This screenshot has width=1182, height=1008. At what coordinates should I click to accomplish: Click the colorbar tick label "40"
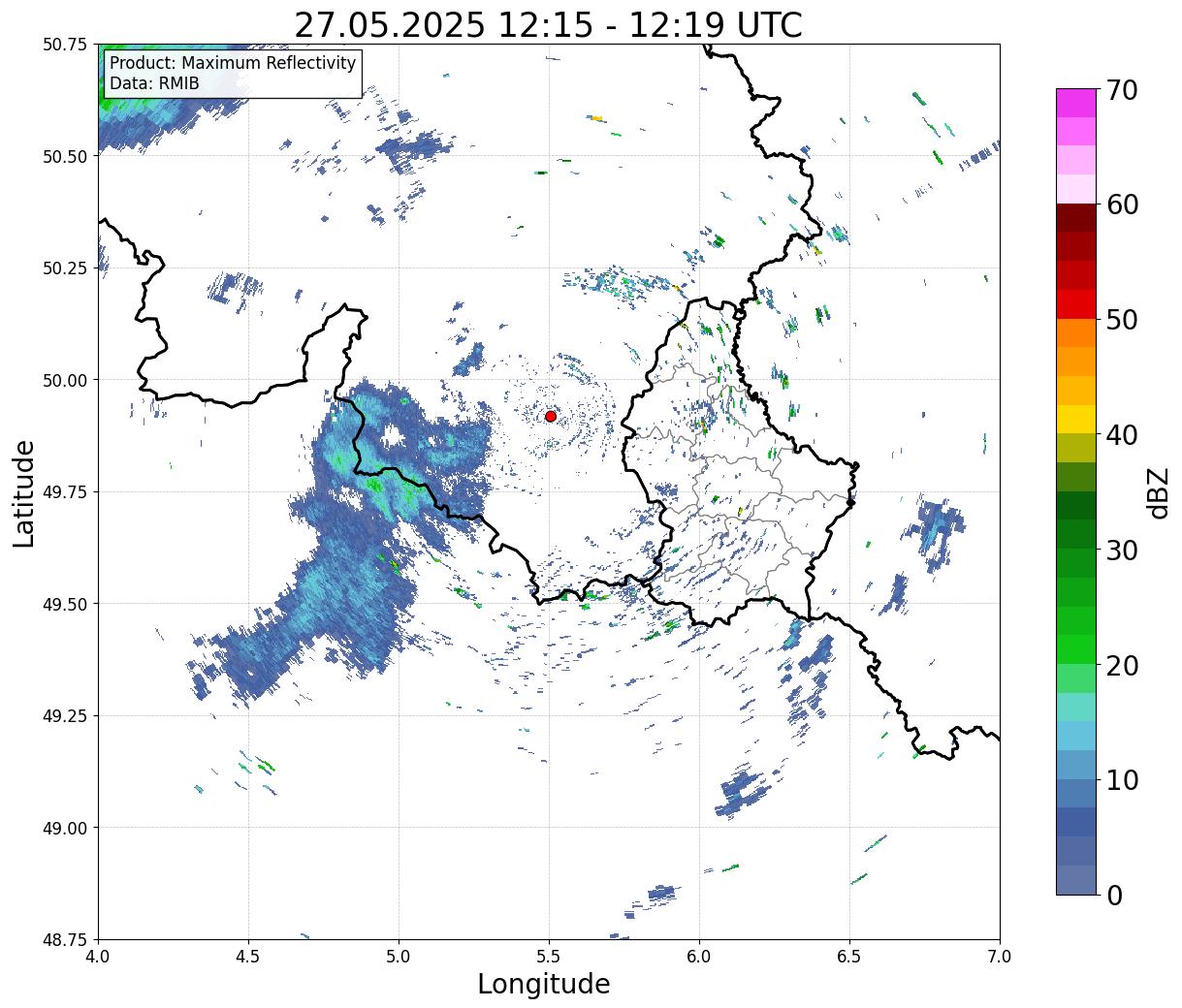[x=1121, y=435]
